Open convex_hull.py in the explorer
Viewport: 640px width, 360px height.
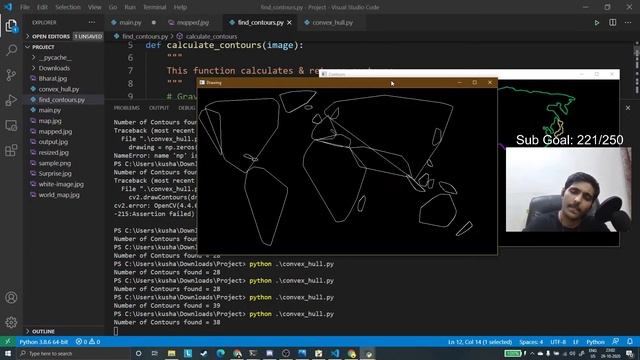coord(59,89)
